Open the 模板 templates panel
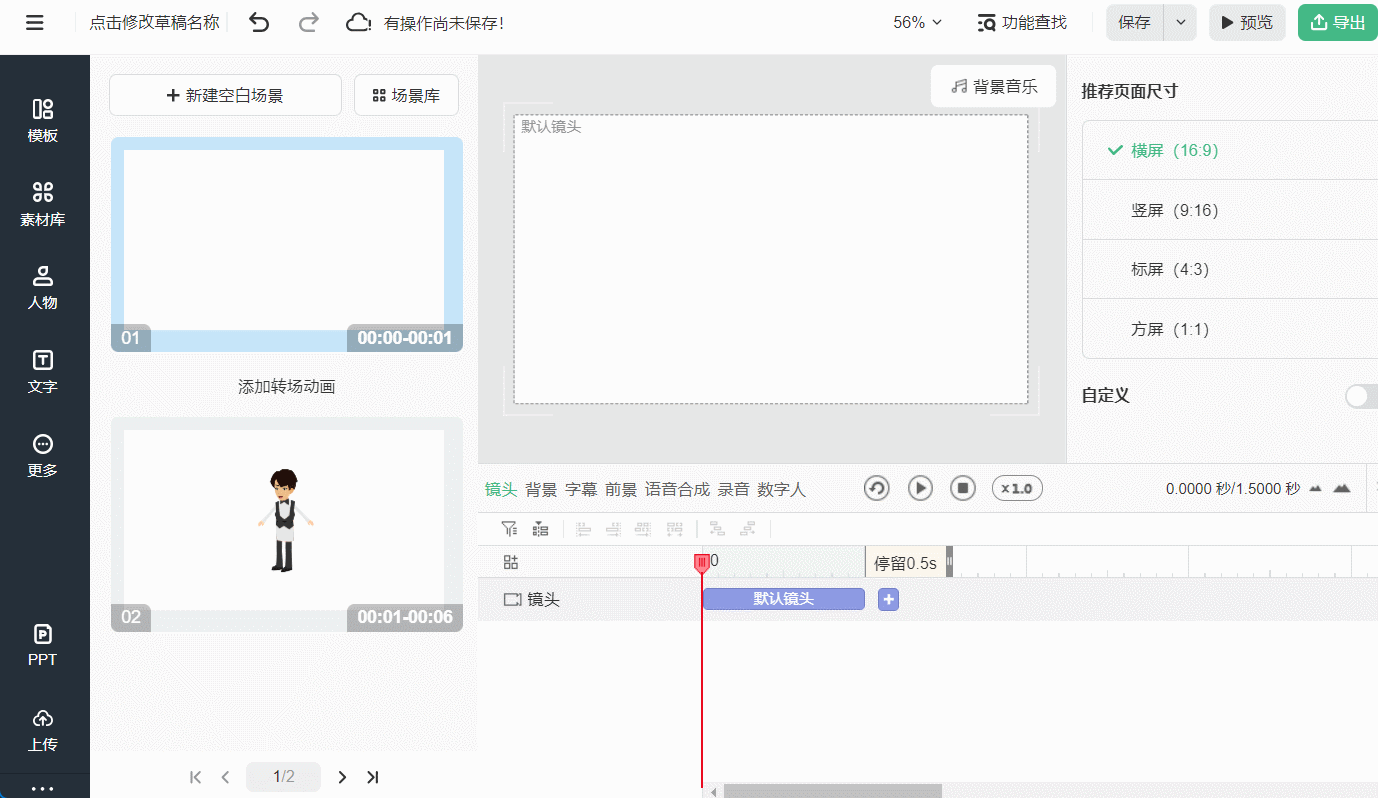 coord(43,121)
